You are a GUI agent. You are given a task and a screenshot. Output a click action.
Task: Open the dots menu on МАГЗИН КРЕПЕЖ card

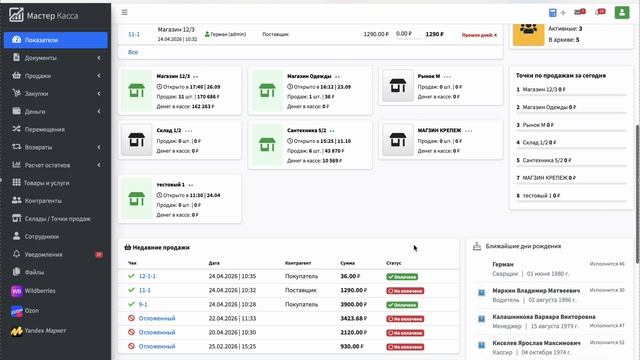tap(468, 131)
